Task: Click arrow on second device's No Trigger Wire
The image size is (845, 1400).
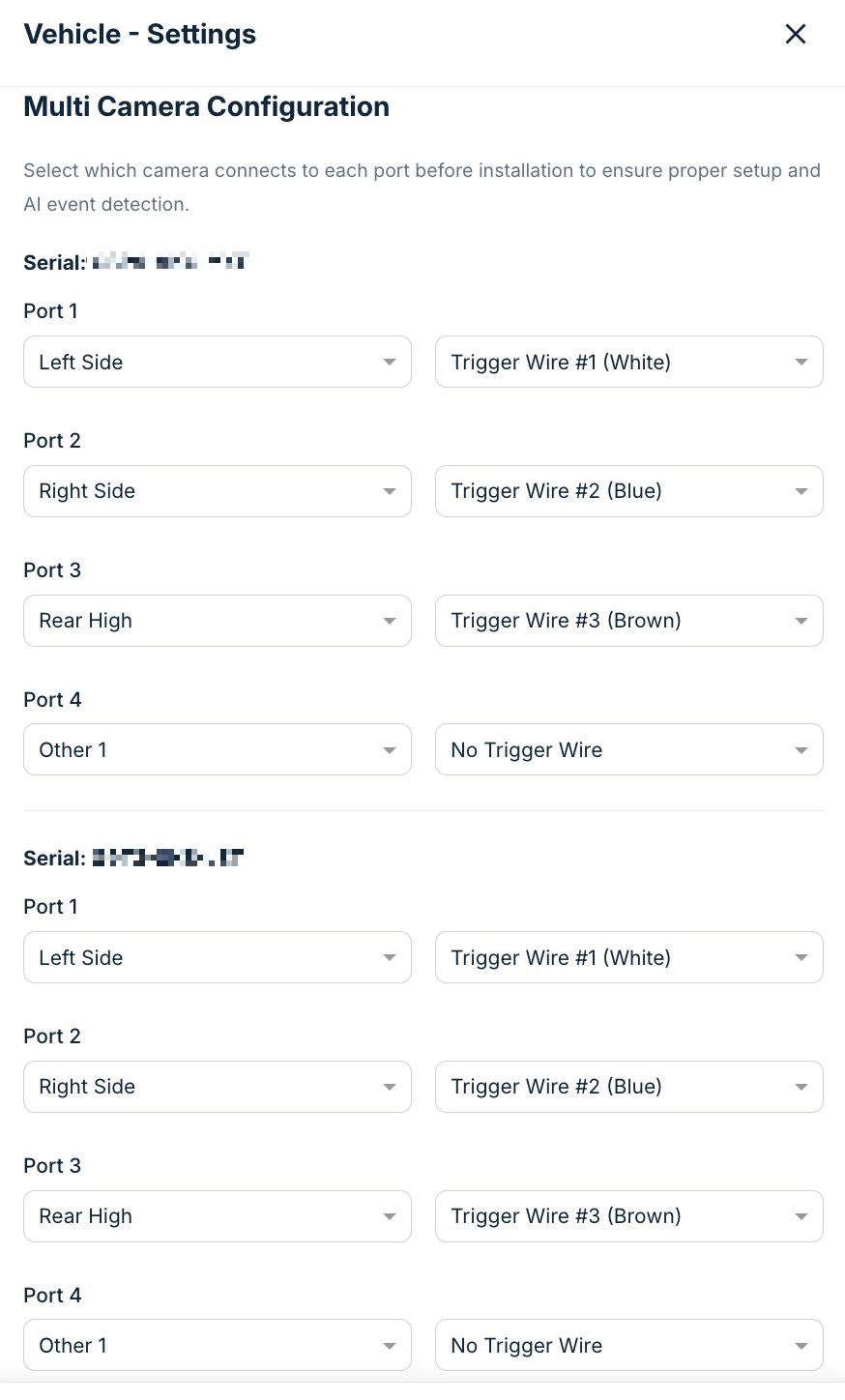Action: [x=801, y=1346]
